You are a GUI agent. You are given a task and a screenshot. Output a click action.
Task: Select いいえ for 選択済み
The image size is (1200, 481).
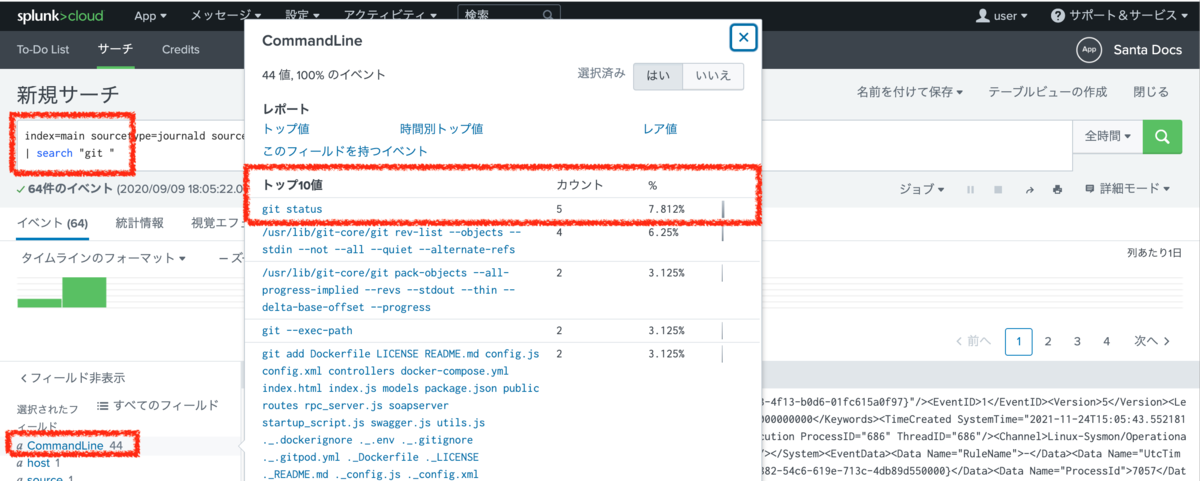713,76
